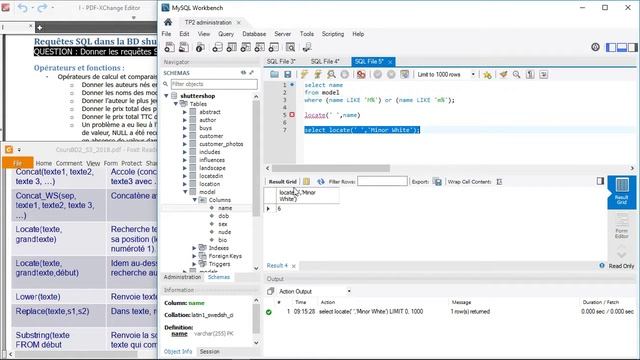Collapse the shuttershop schema node
This screenshot has height=360, width=640.
pos(167,96)
